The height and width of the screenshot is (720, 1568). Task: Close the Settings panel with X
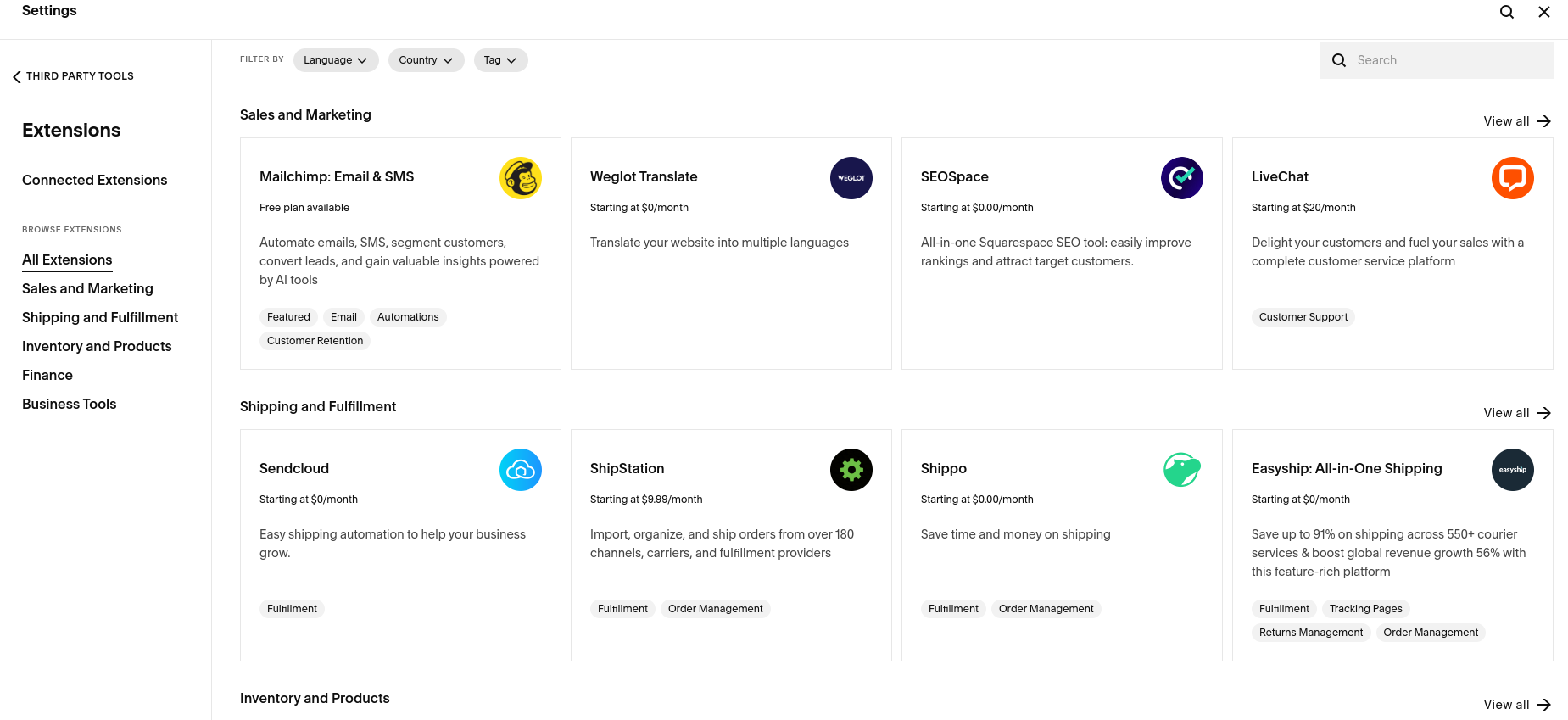pos(1544,12)
